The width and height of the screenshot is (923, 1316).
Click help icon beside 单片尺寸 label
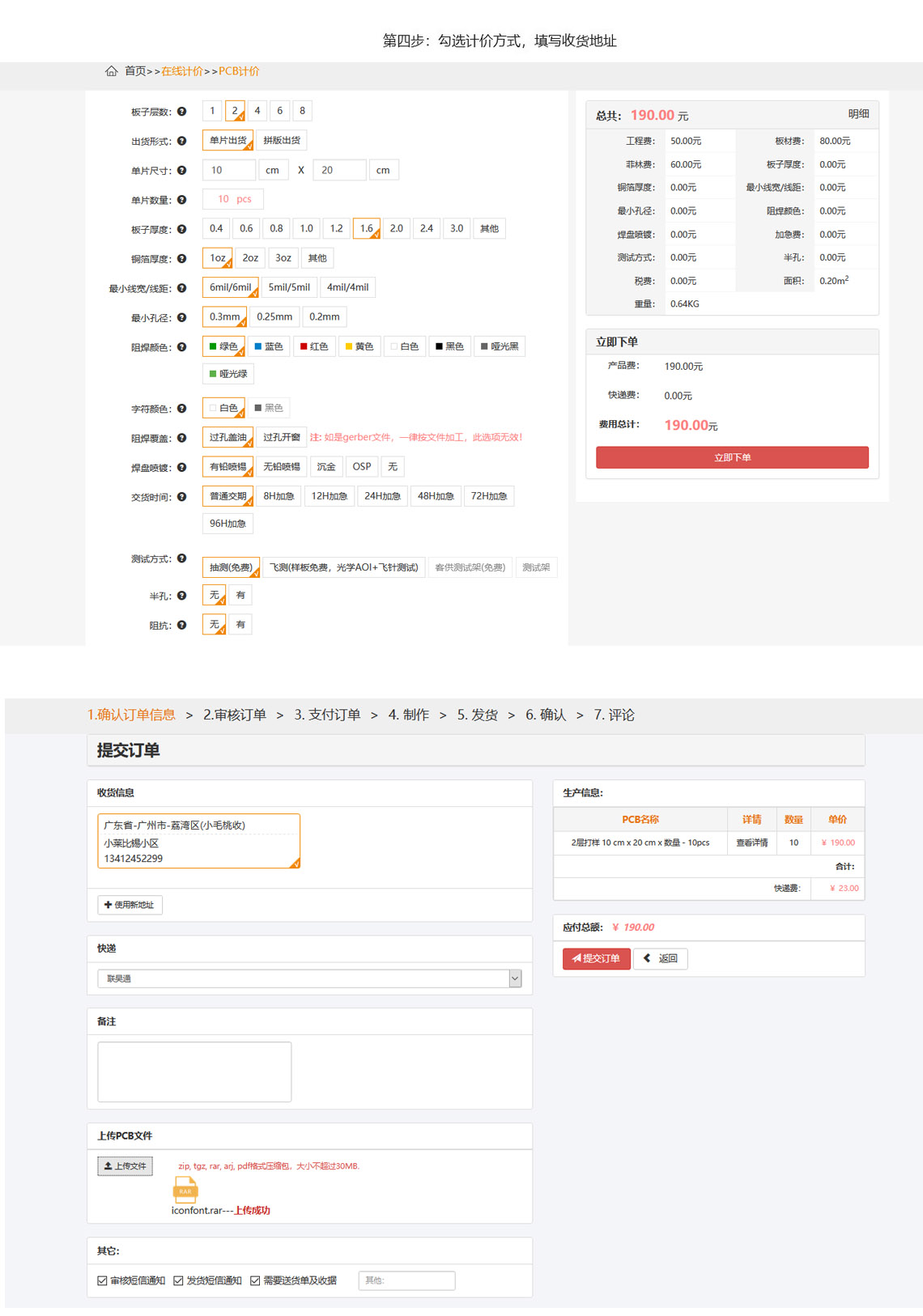[182, 171]
